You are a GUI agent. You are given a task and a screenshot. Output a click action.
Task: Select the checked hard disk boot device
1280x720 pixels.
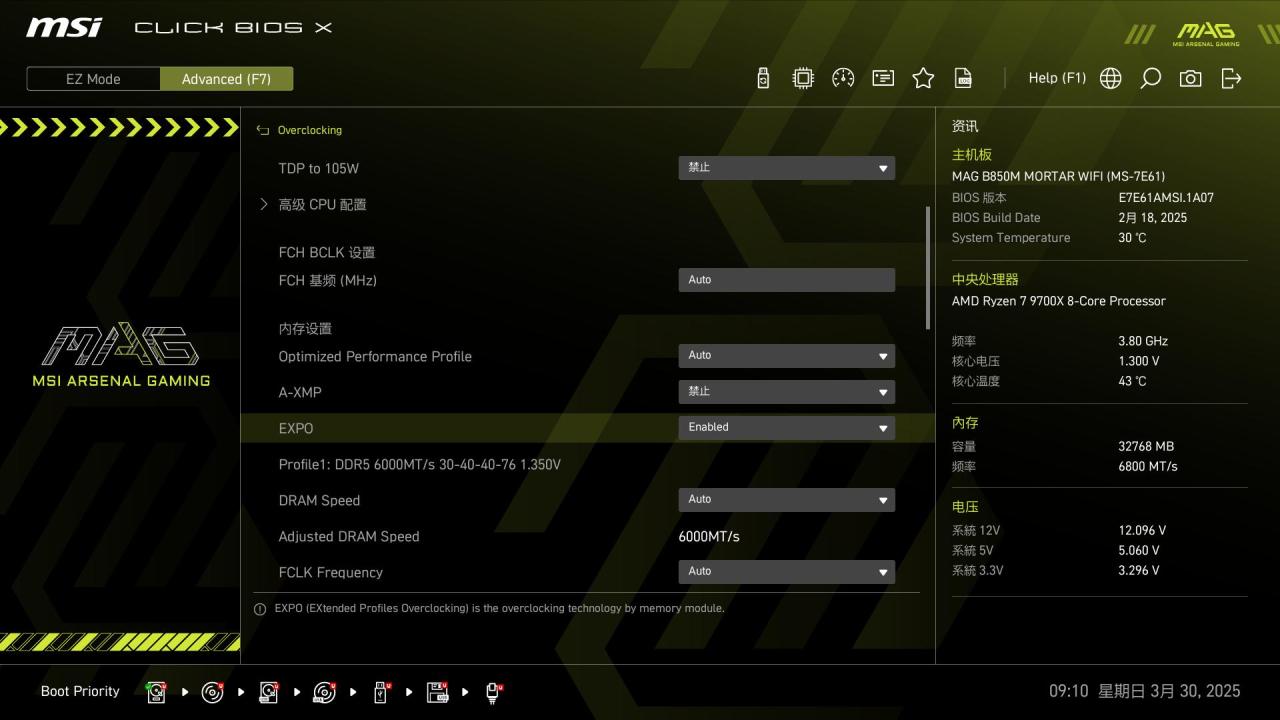157,692
